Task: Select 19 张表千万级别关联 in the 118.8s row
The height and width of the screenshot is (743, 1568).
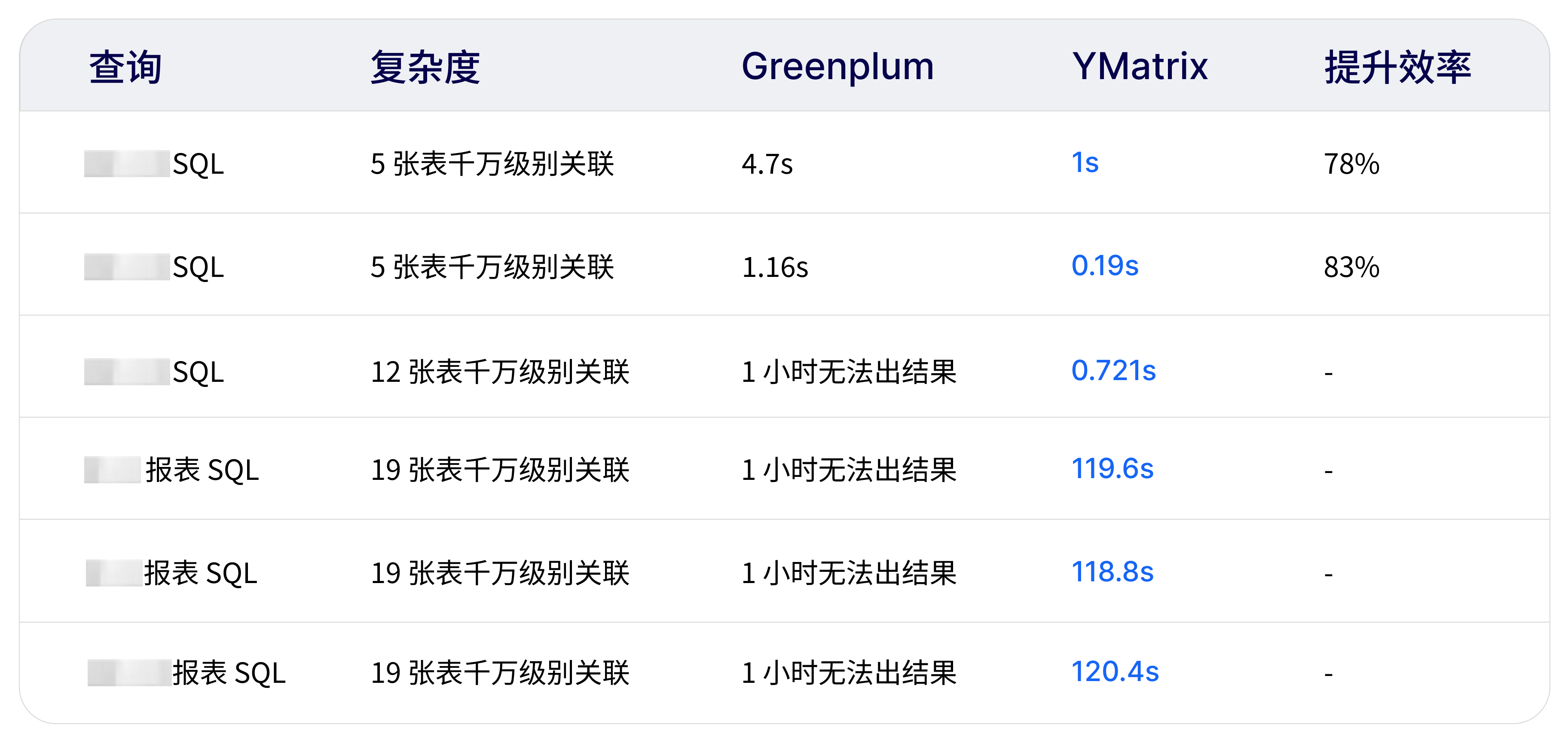Action: [x=500, y=573]
